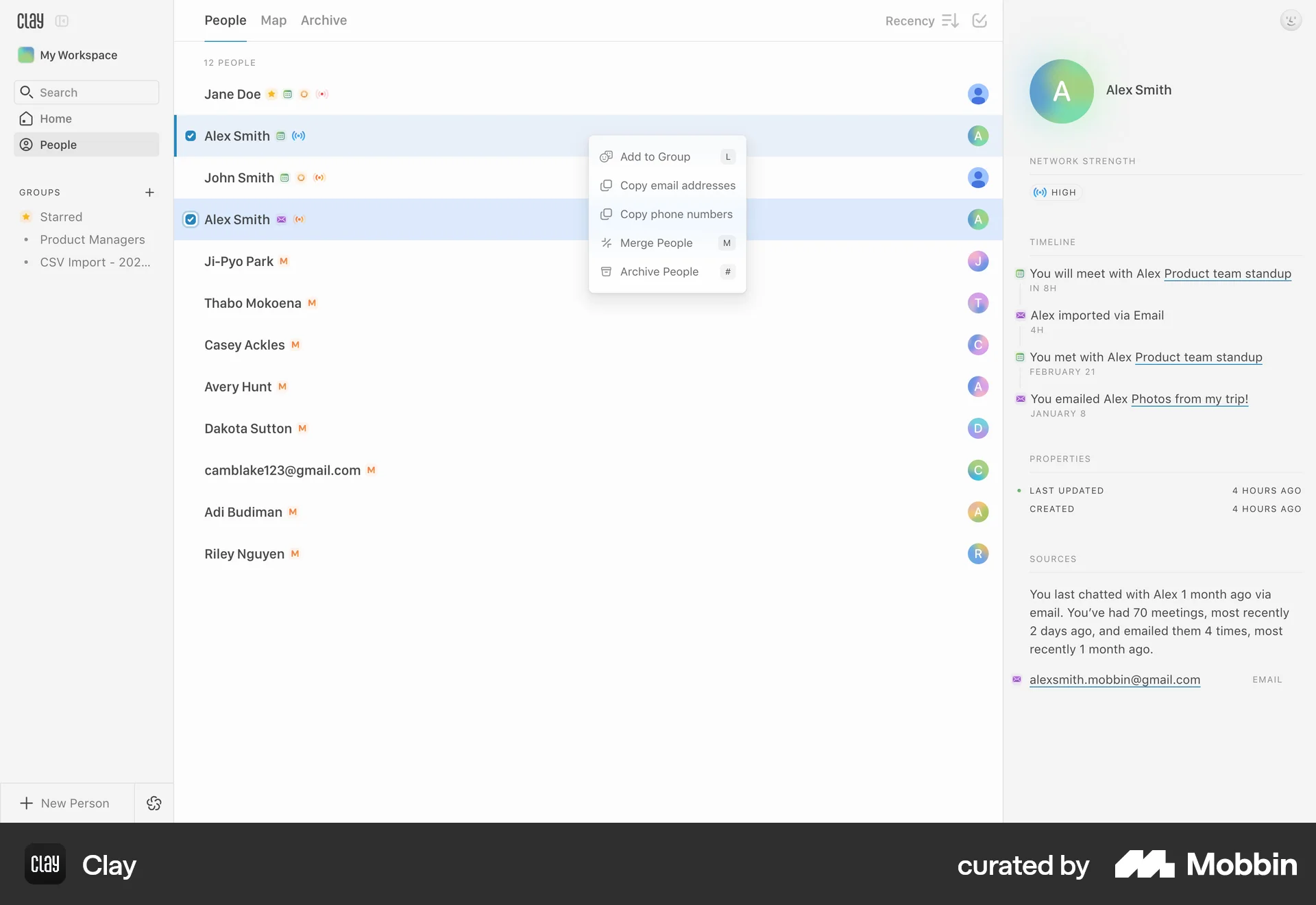1316x905 pixels.
Task: Click the Clay AI icon beside New Person
Action: 154,803
